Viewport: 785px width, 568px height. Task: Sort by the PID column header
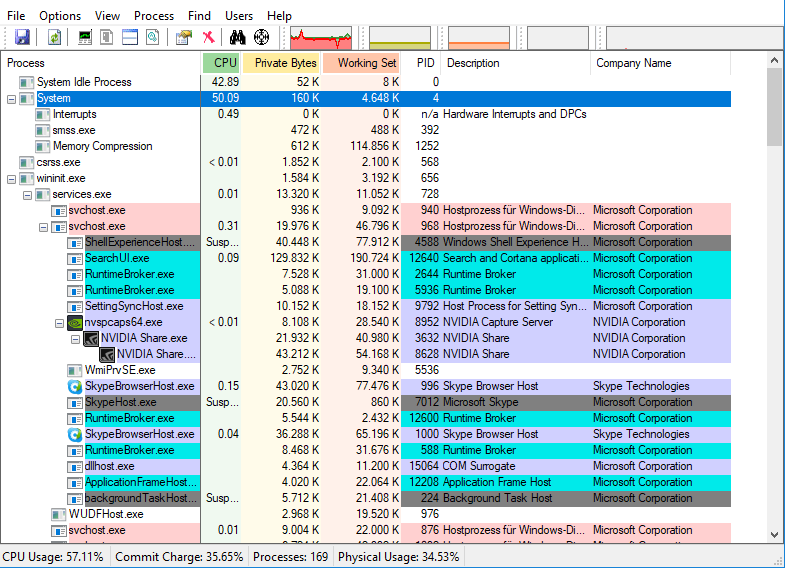pos(421,63)
